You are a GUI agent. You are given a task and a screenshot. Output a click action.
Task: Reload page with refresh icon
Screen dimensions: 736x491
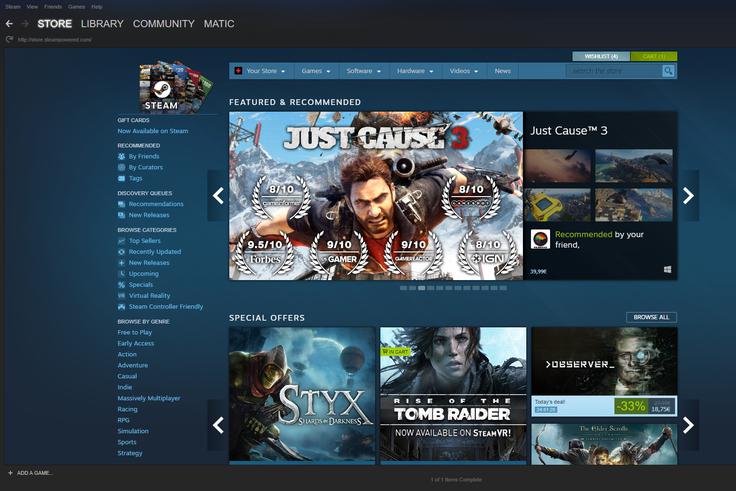point(9,39)
